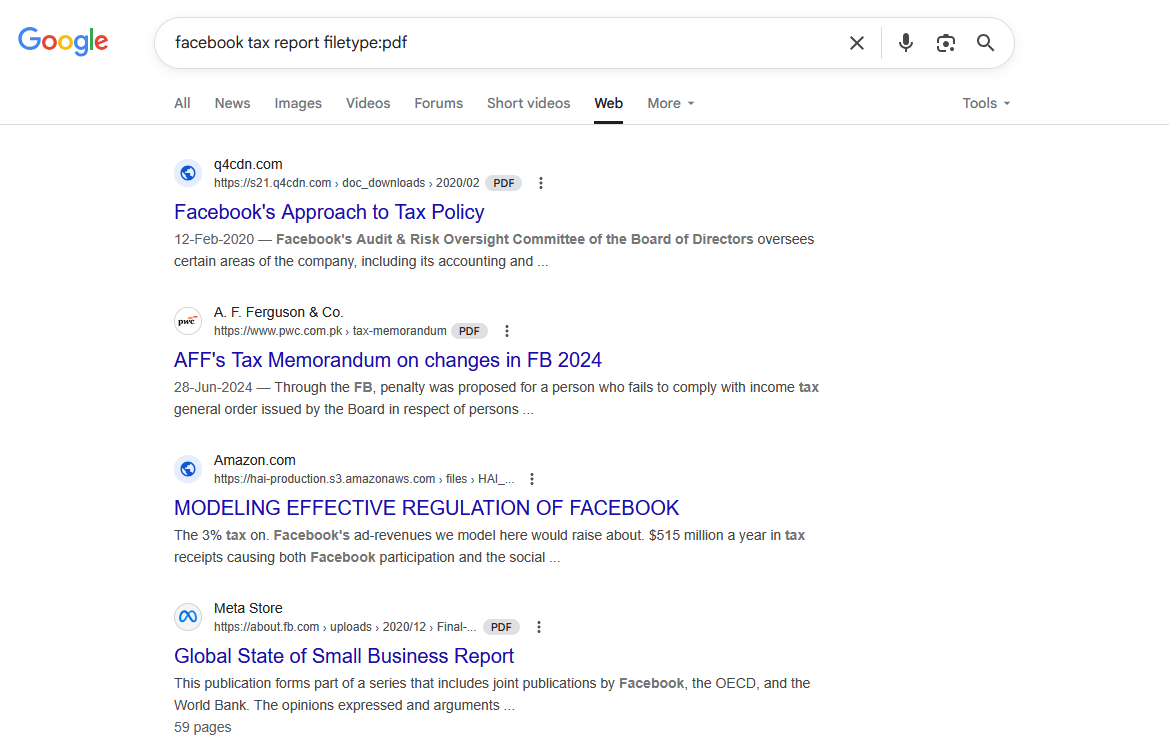Click the Meta Store favicon
The height and width of the screenshot is (739, 1169).
[188, 617]
